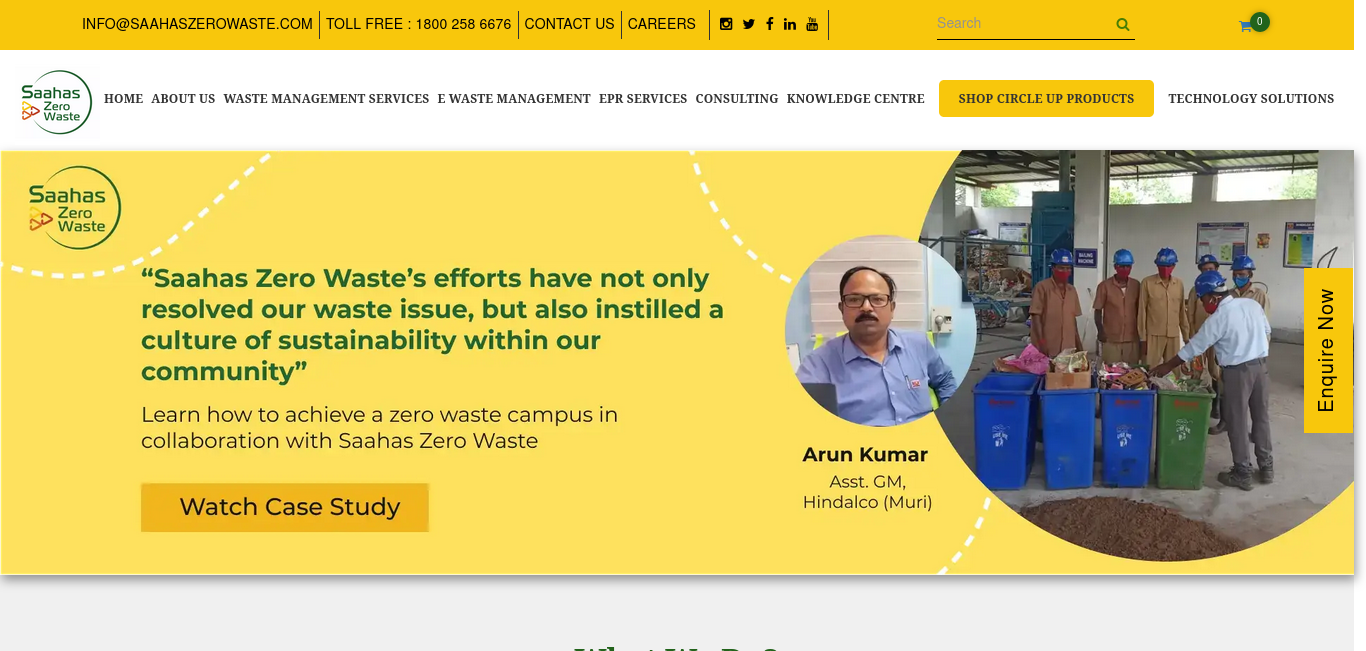The height and width of the screenshot is (651, 1366).
Task: Open the YouTube social icon
Action: [812, 24]
